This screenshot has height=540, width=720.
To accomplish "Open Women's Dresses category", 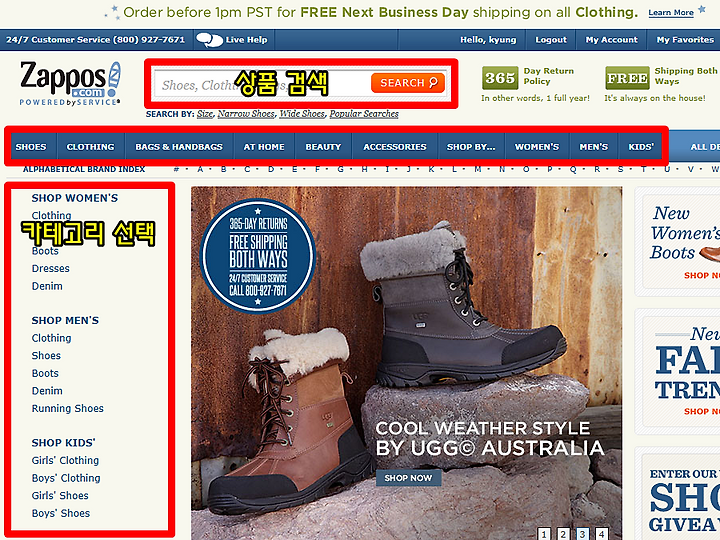I will pos(51,269).
